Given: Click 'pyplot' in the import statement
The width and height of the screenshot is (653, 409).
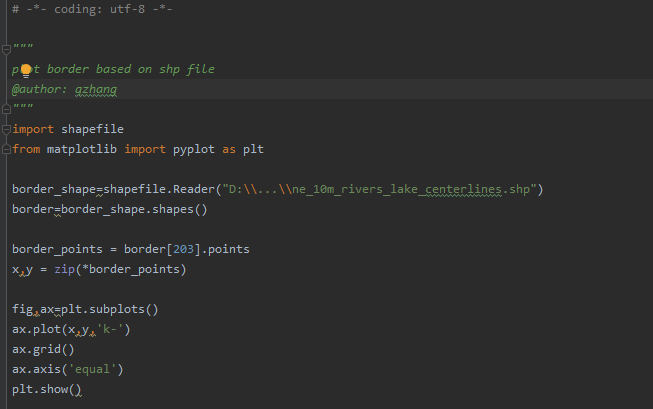Looking at the screenshot, I should tap(194, 149).
